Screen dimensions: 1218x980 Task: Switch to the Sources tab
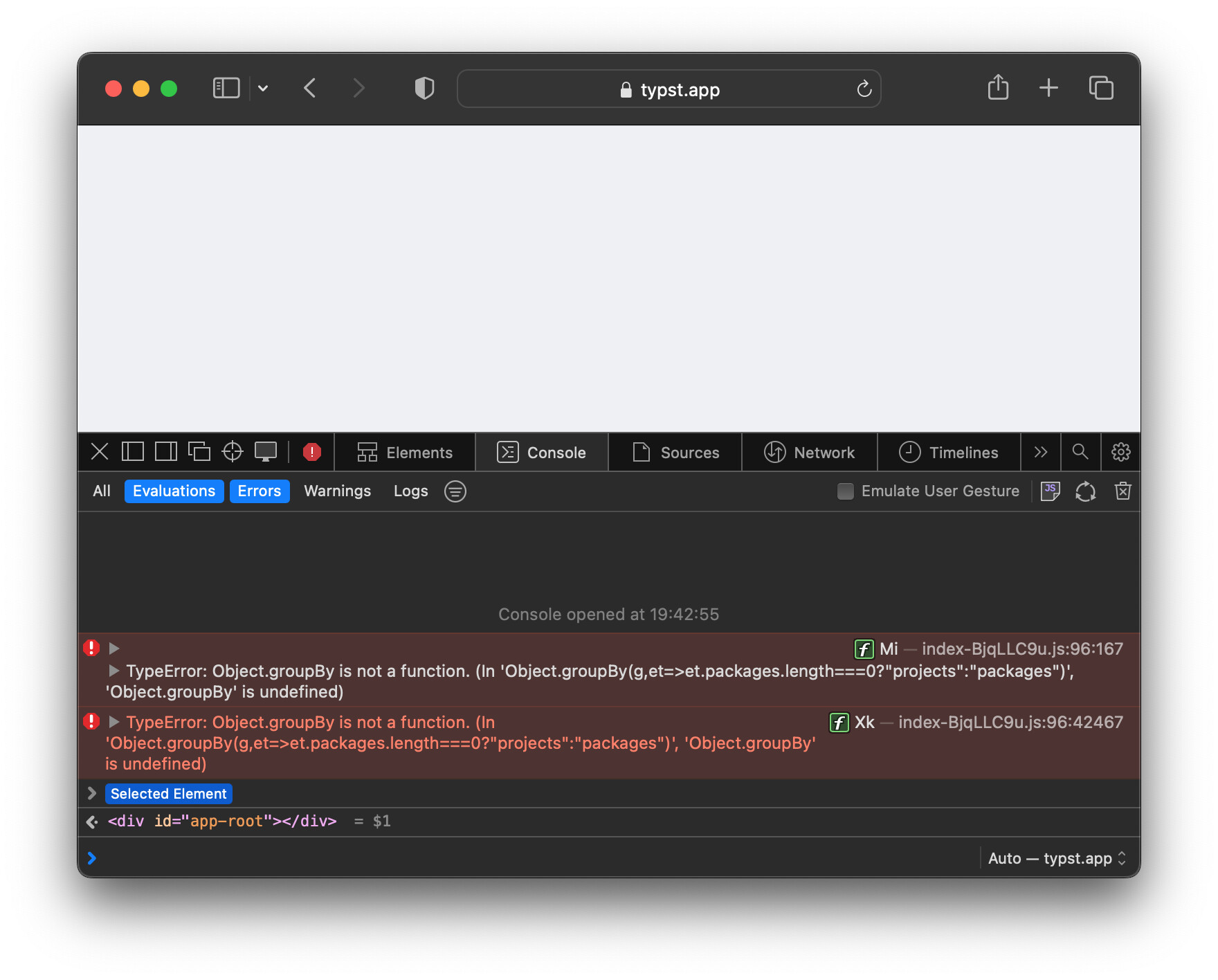click(x=676, y=453)
